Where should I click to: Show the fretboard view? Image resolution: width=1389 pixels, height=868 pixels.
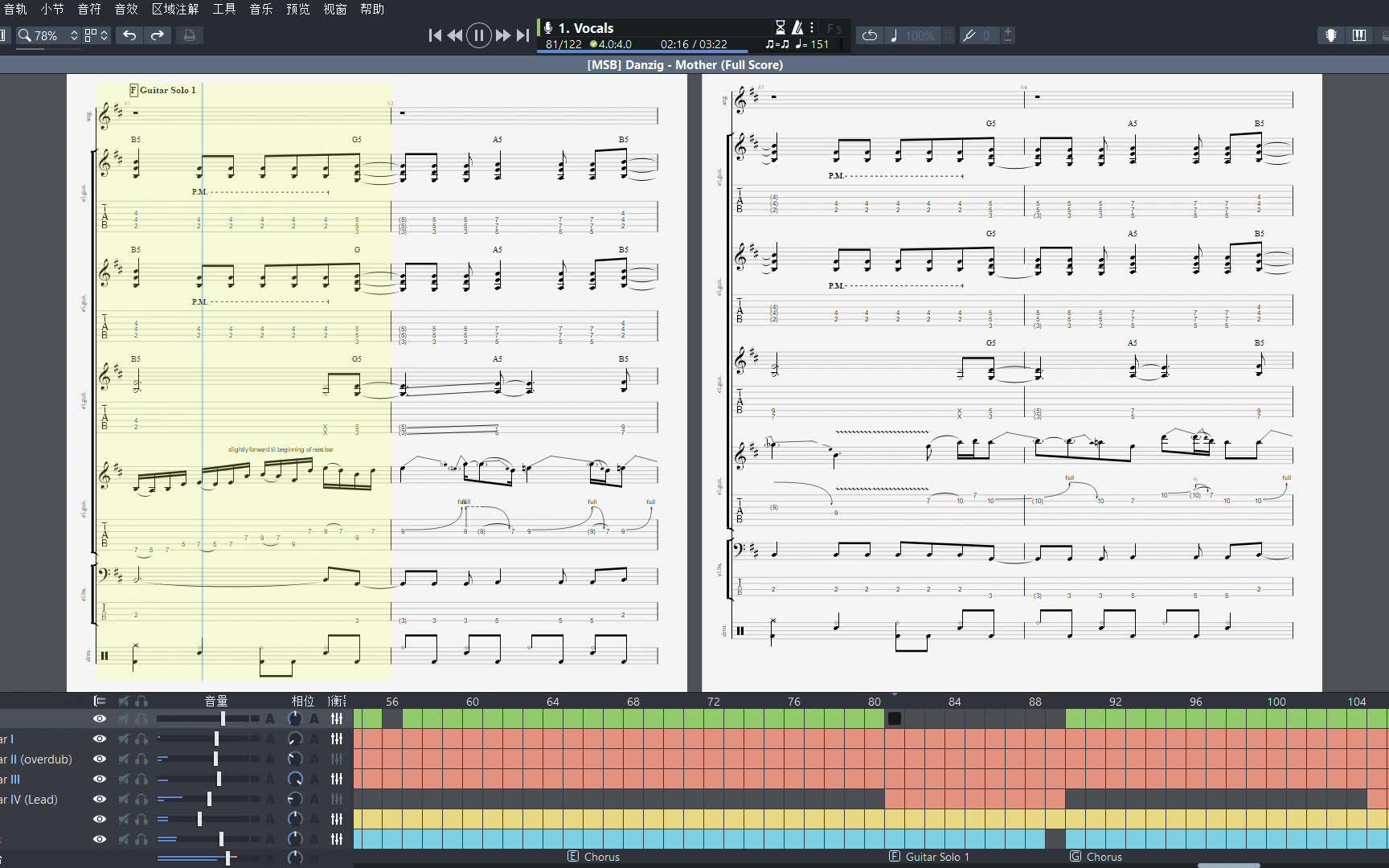pyautogui.click(x=1331, y=35)
